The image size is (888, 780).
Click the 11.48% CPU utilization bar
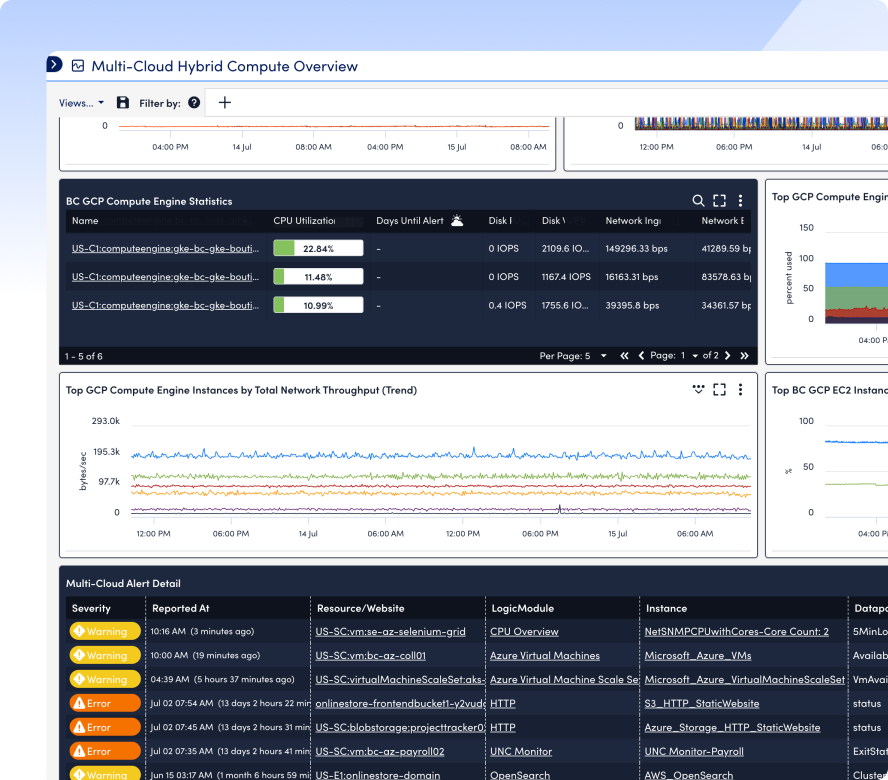(x=318, y=276)
